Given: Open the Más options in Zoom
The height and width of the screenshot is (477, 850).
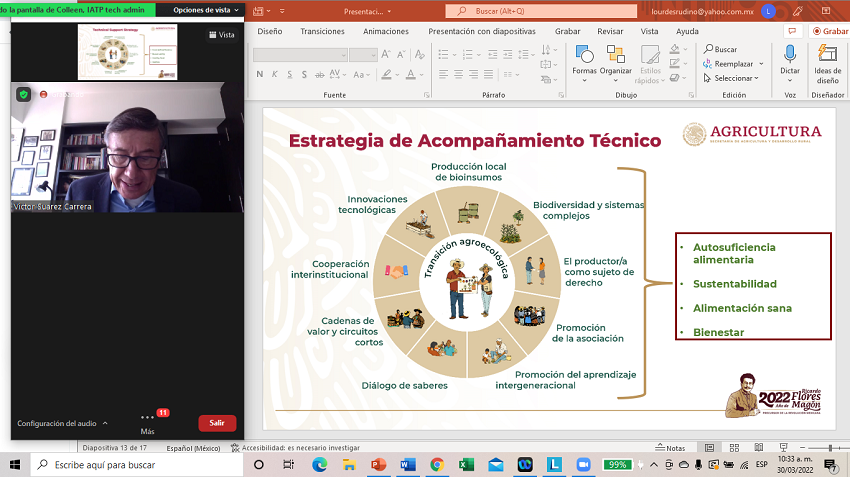Looking at the screenshot, I should click(x=148, y=423).
